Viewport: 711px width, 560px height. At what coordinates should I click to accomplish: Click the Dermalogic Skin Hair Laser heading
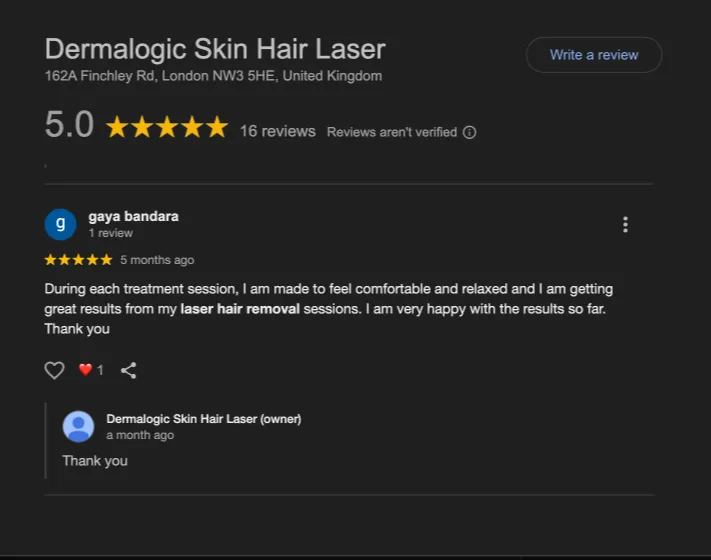point(215,49)
